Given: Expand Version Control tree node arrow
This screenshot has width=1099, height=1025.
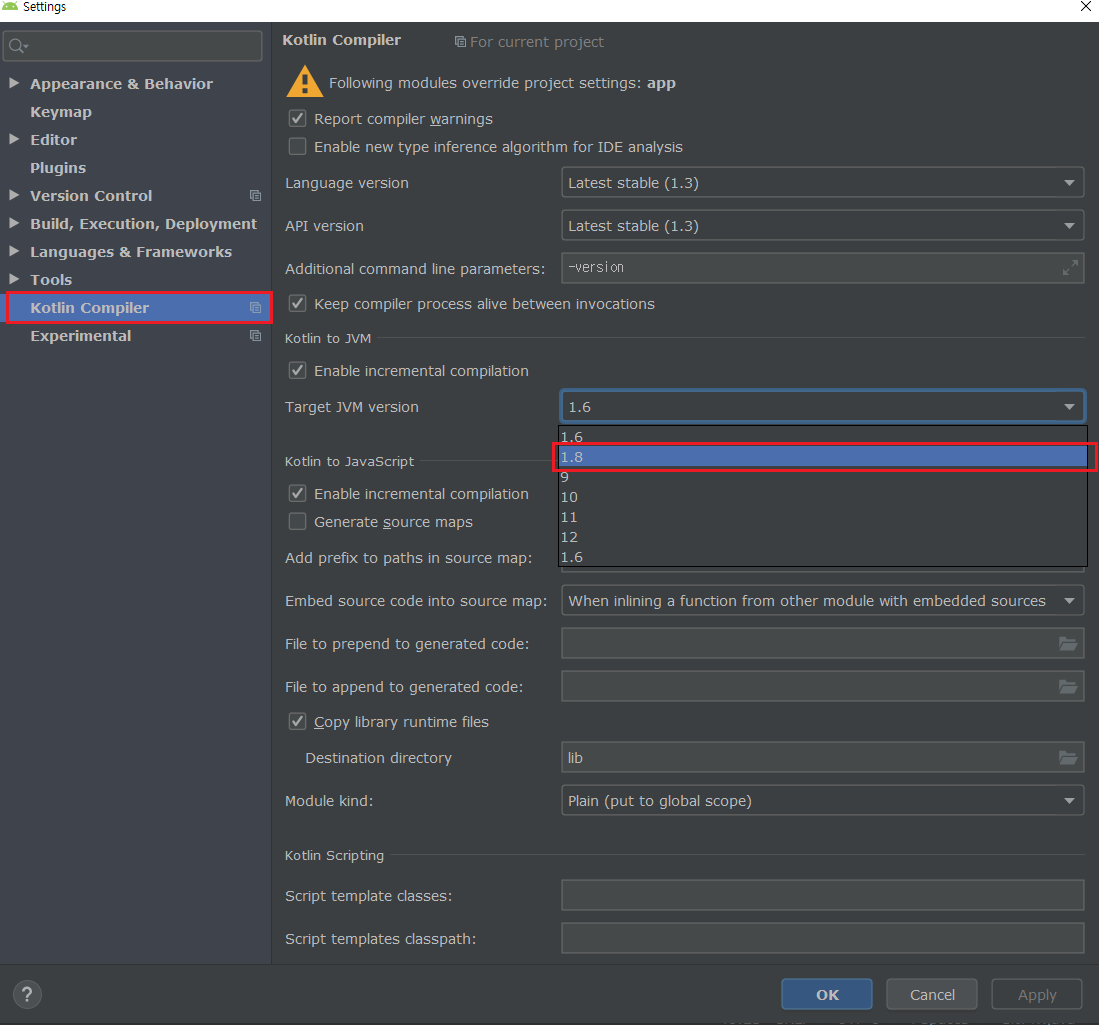Looking at the screenshot, I should tap(13, 195).
